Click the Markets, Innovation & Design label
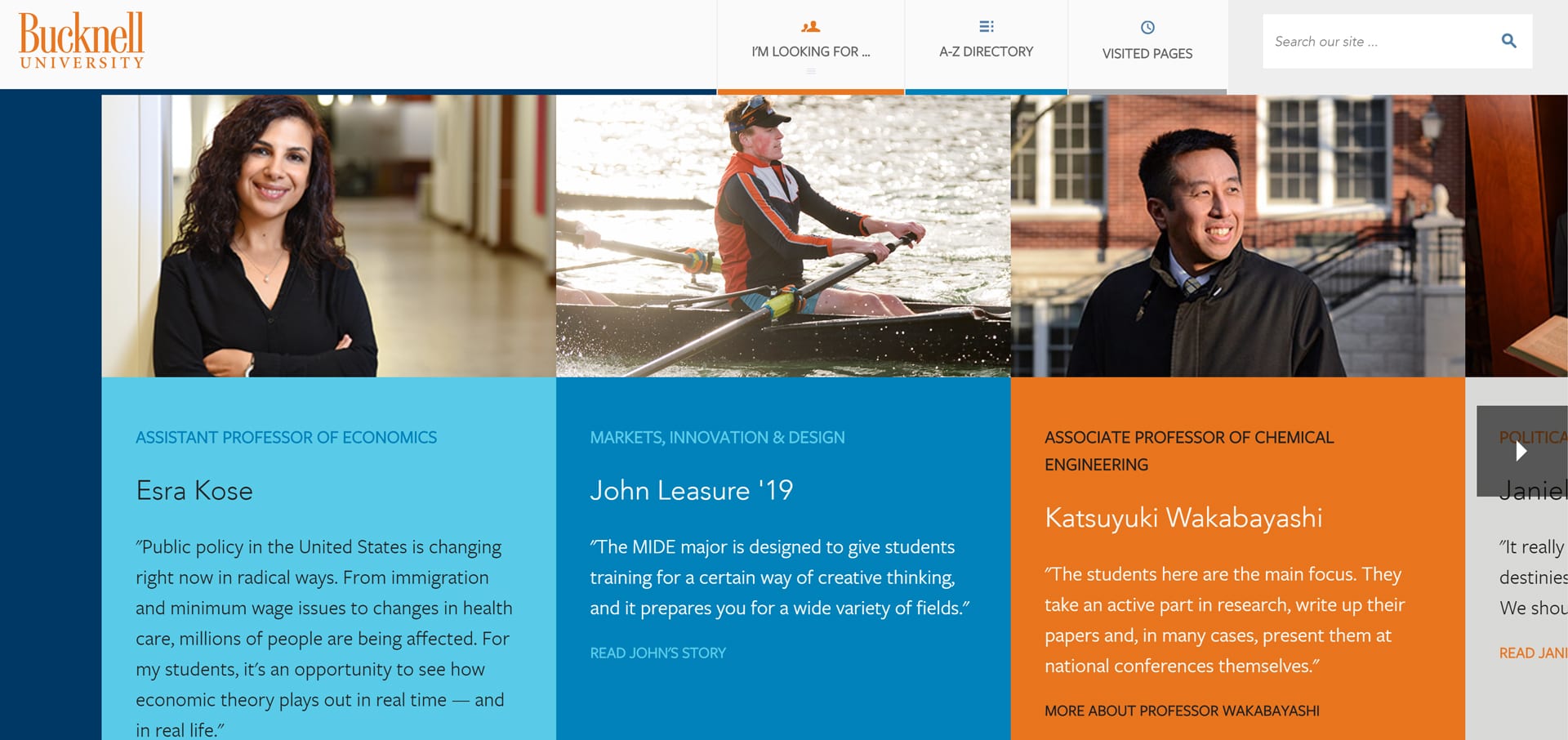The width and height of the screenshot is (1568, 740). [717, 437]
